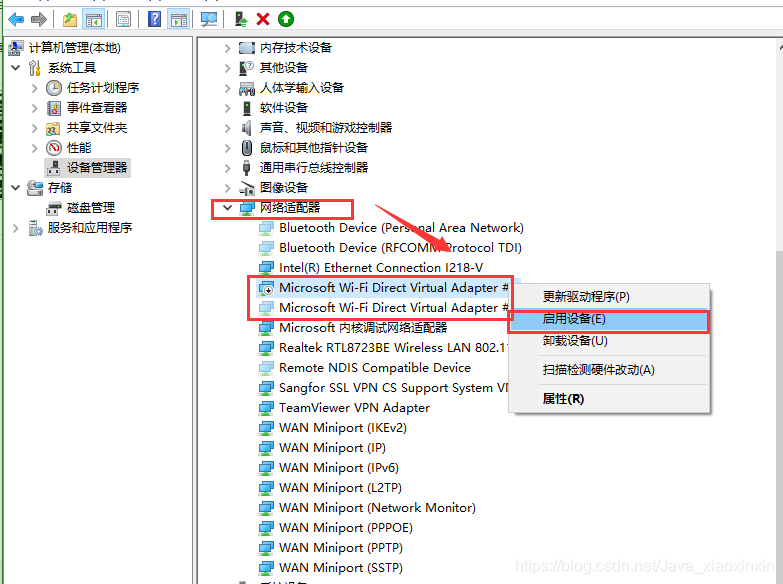783x584 pixels.
Task: Collapse the 存储 node
Action: [15, 187]
